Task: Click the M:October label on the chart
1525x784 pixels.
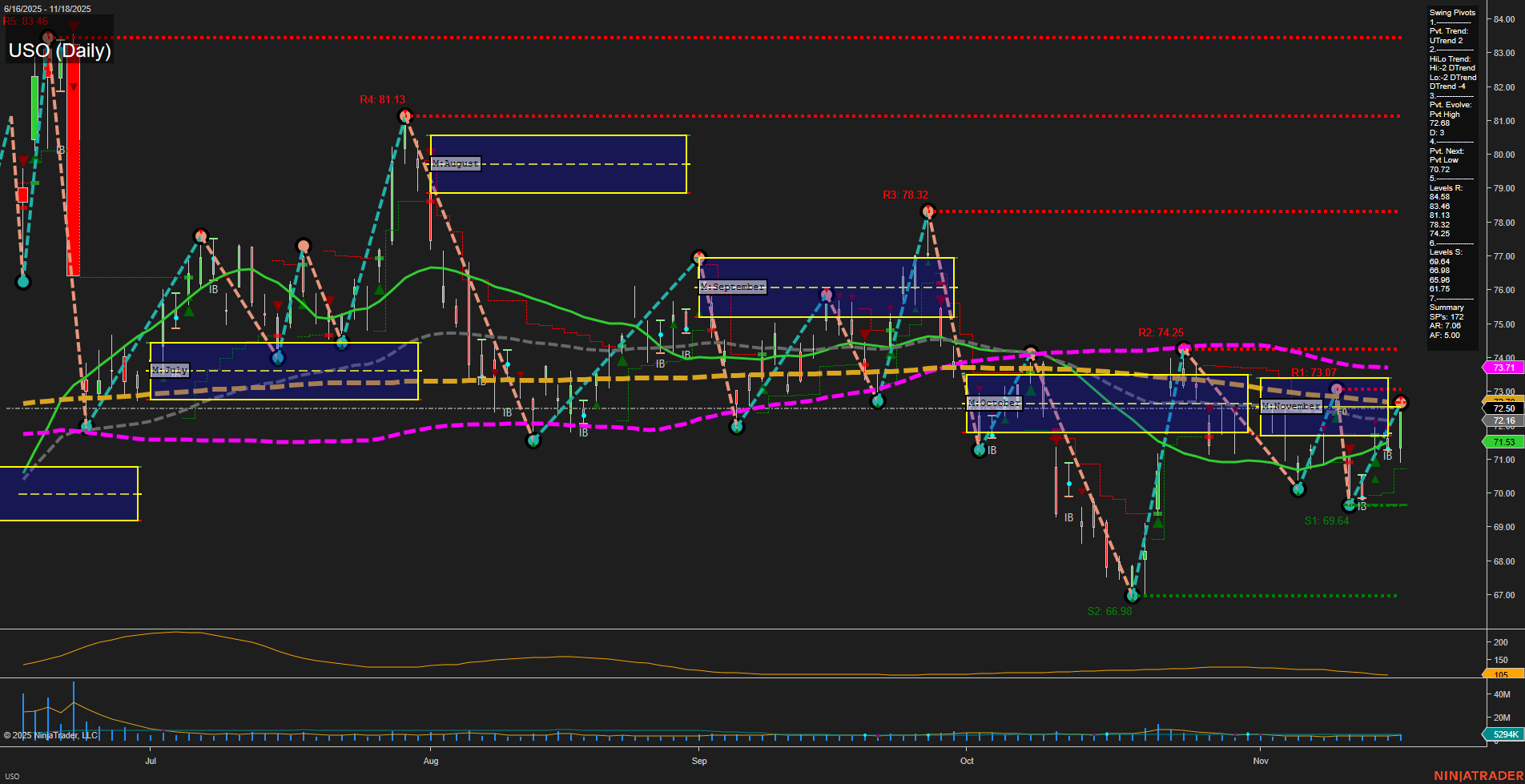Action: pyautogui.click(x=993, y=403)
